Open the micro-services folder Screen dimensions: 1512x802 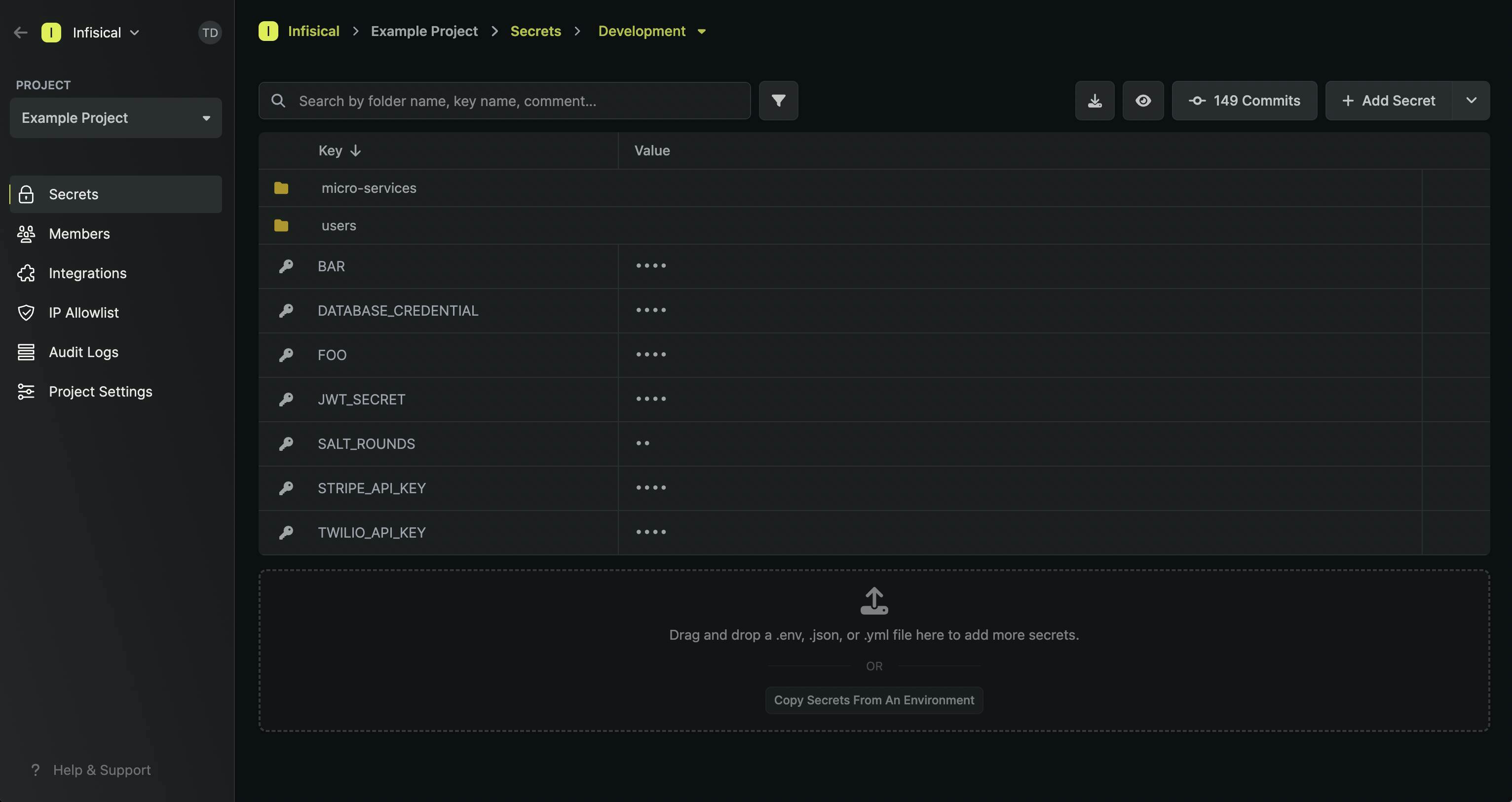369,188
